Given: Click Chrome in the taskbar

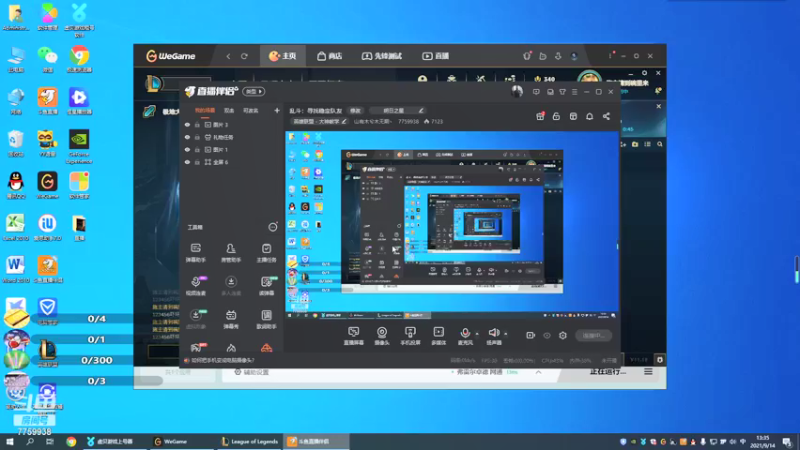Looking at the screenshot, I should (71, 441).
